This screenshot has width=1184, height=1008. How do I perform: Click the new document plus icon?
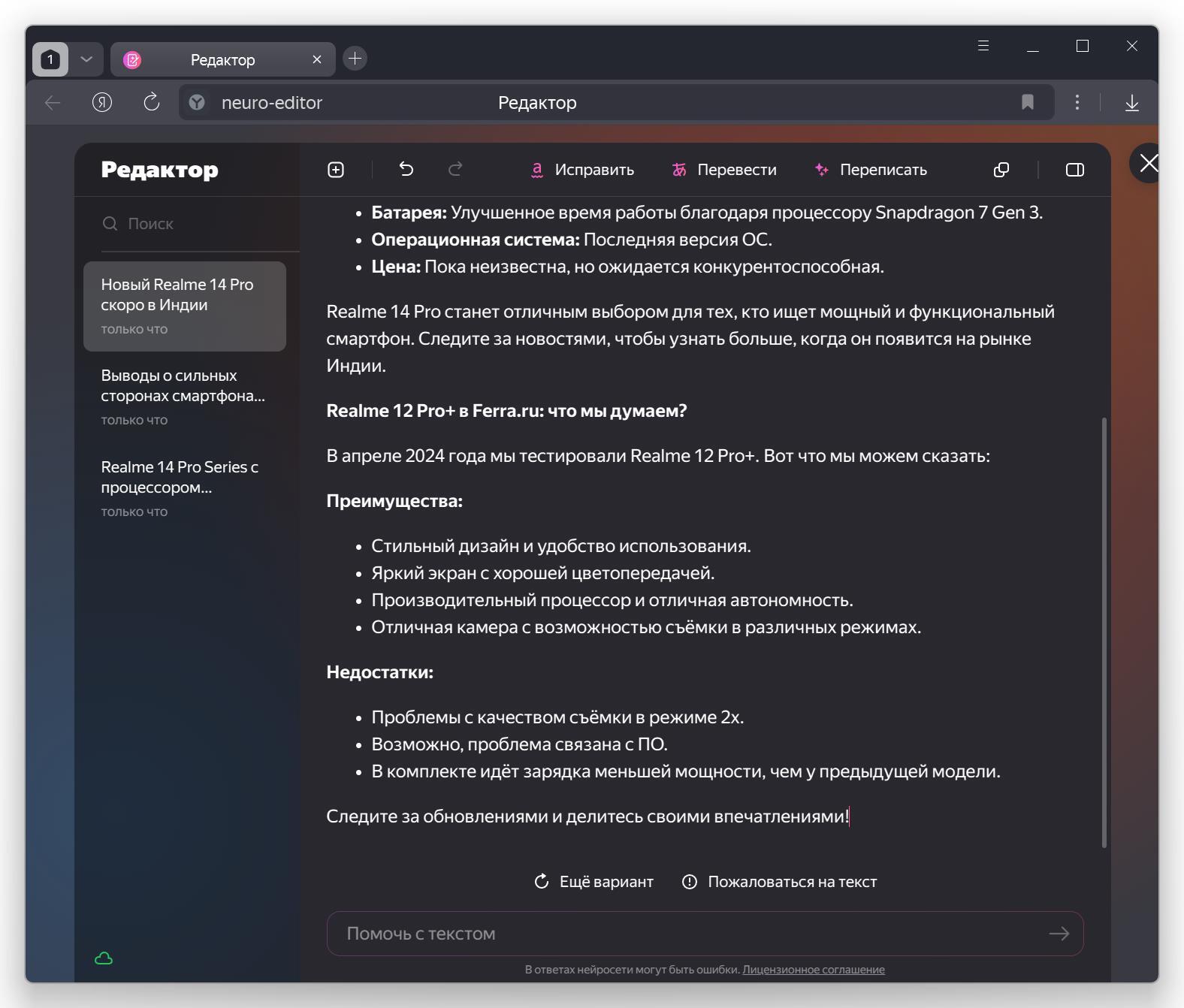[x=336, y=170]
